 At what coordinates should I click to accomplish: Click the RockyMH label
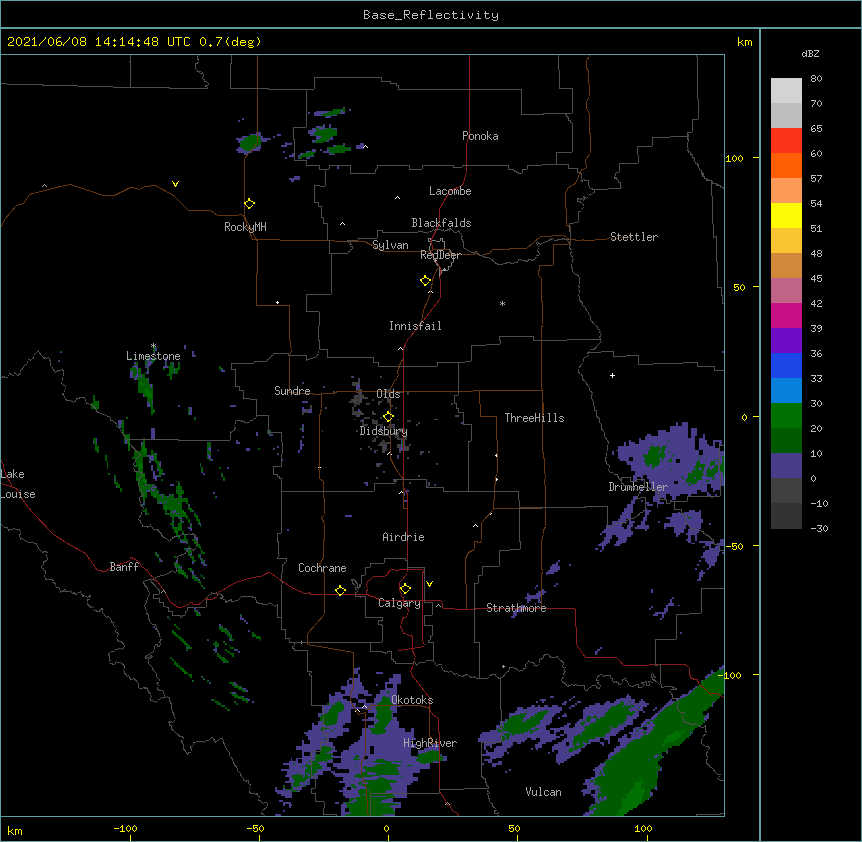[245, 227]
